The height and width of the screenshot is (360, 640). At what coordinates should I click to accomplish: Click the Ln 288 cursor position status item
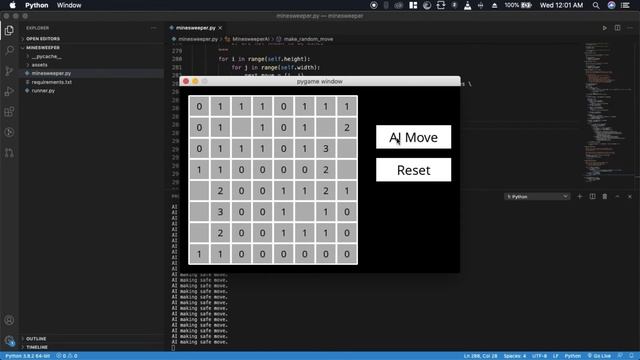pyautogui.click(x=480, y=356)
